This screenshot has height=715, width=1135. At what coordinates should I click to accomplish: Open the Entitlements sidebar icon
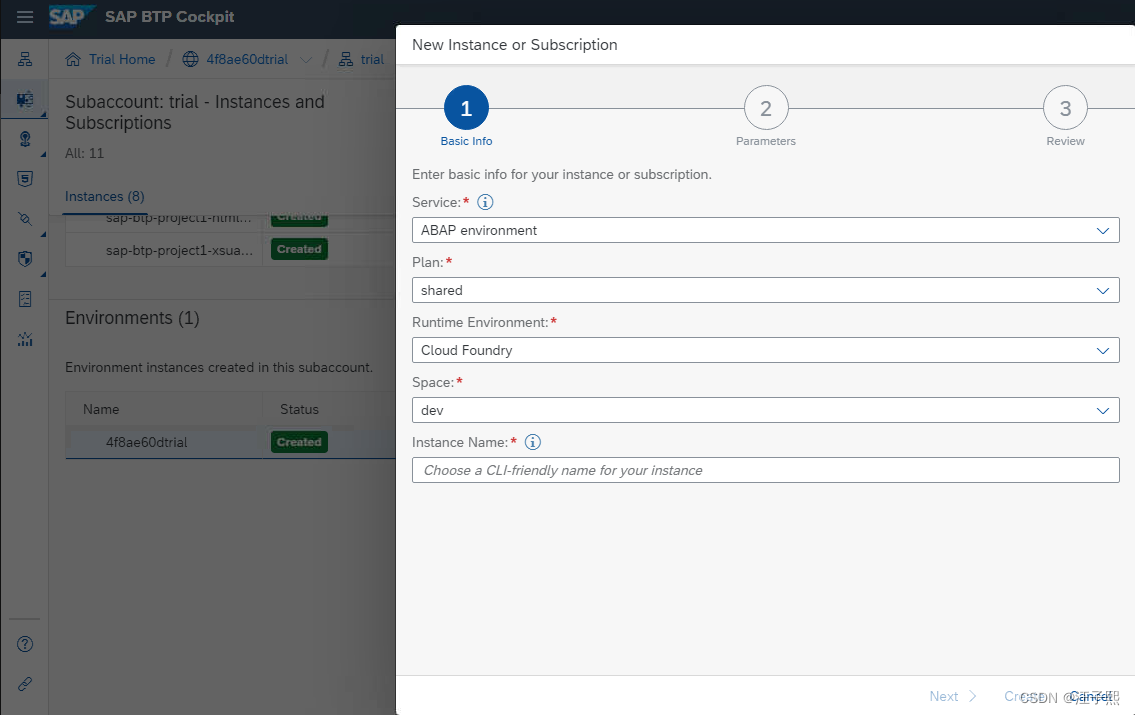point(25,299)
